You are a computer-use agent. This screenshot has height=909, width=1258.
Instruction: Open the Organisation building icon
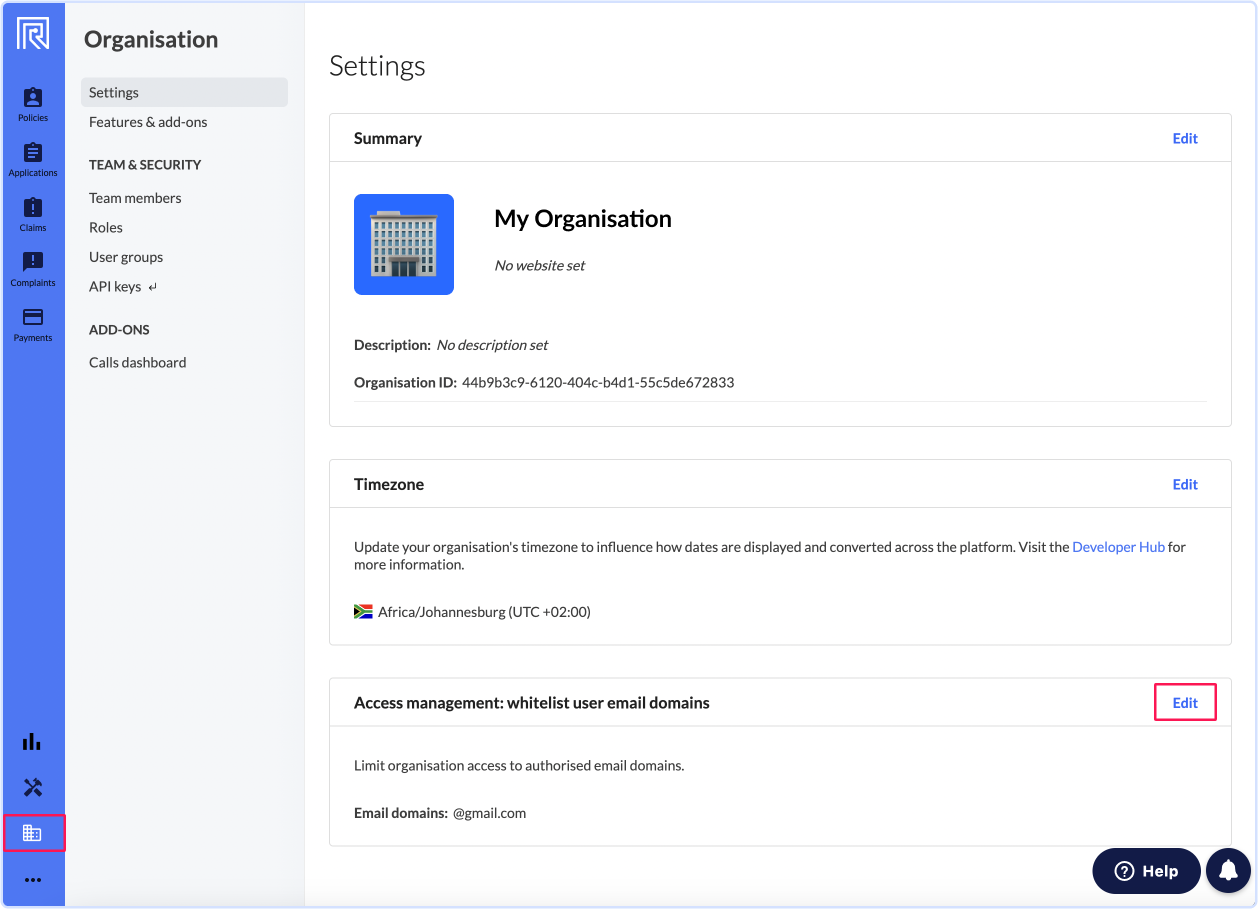click(33, 833)
